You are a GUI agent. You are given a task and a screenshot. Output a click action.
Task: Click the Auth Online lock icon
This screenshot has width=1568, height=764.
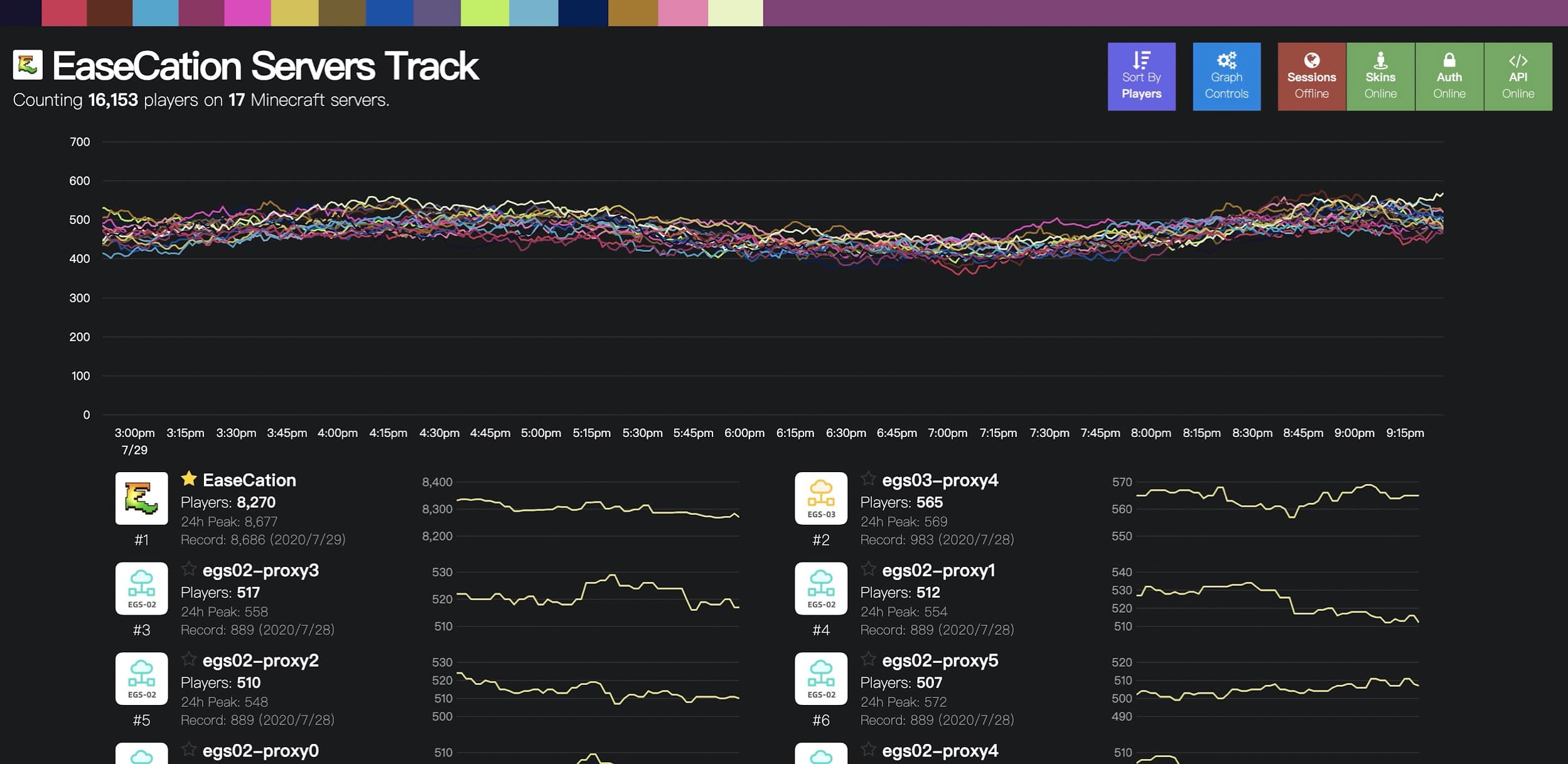click(1449, 61)
